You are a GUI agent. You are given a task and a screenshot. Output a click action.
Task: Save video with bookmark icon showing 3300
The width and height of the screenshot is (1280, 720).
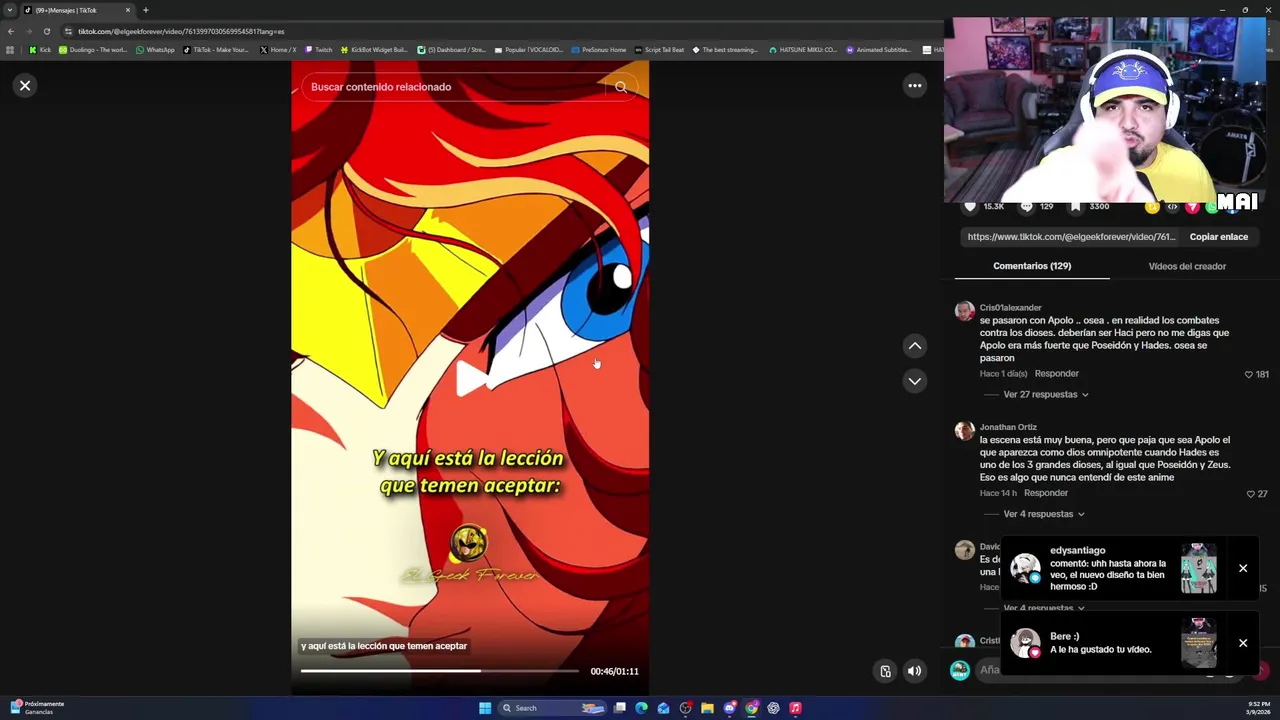[x=1075, y=207]
